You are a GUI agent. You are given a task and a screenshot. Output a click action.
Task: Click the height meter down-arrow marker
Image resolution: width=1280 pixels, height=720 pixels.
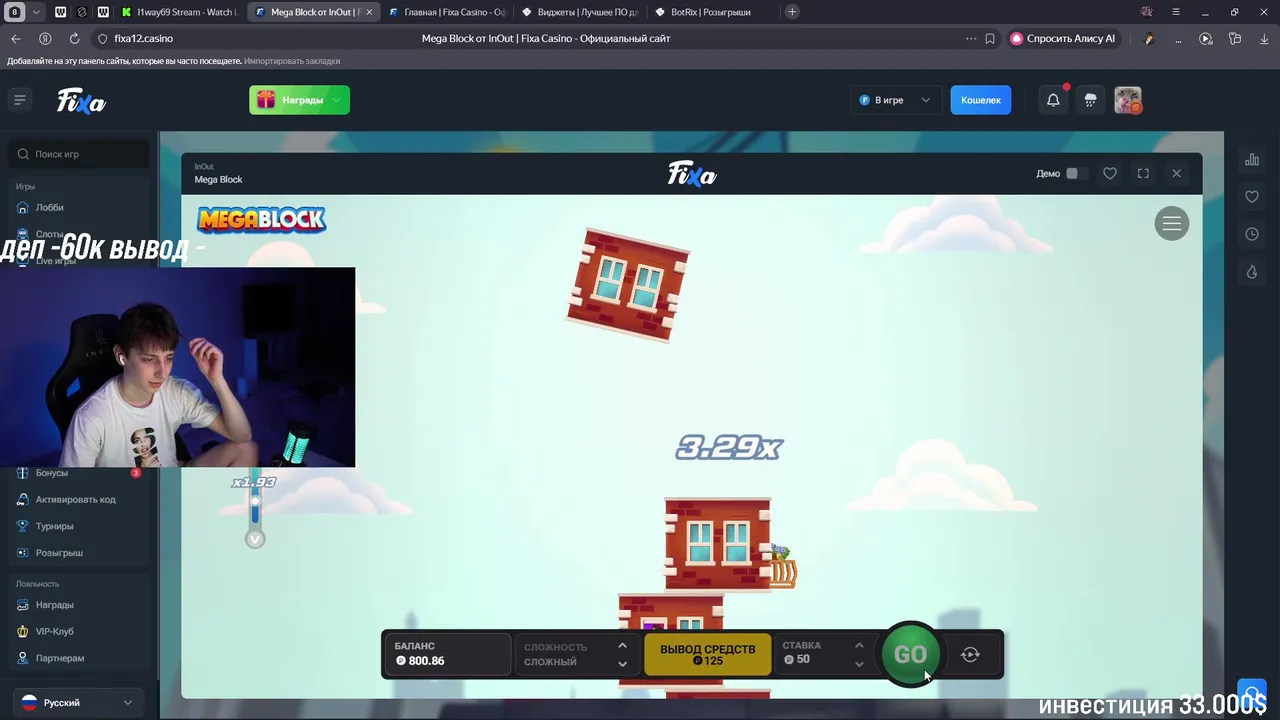255,539
